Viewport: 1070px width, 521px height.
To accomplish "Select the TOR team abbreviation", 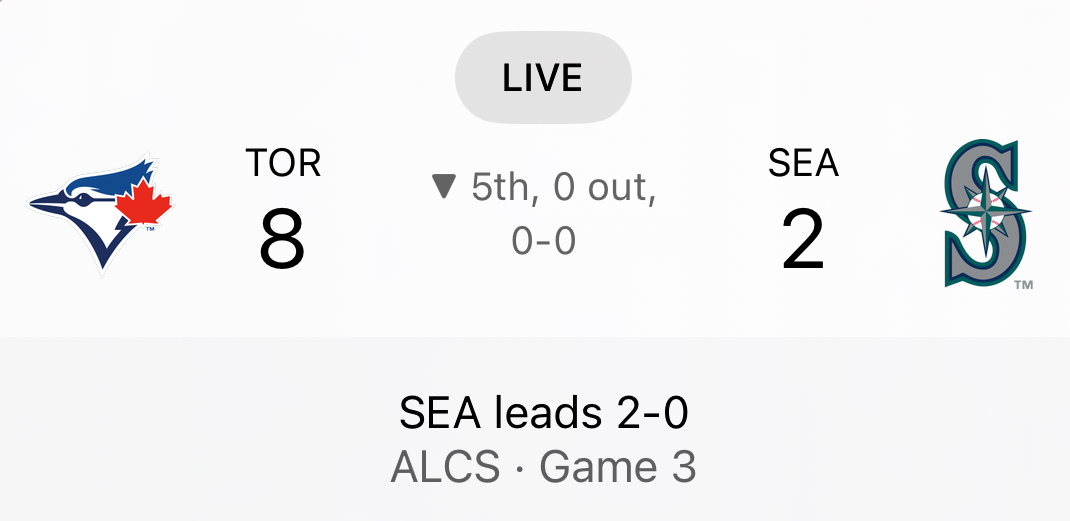I will click(283, 163).
